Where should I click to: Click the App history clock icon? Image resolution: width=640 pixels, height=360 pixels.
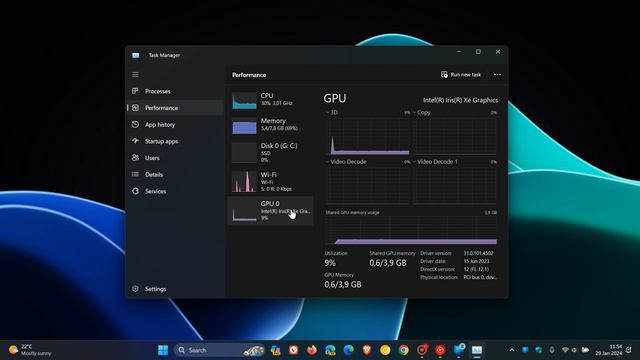[135, 124]
